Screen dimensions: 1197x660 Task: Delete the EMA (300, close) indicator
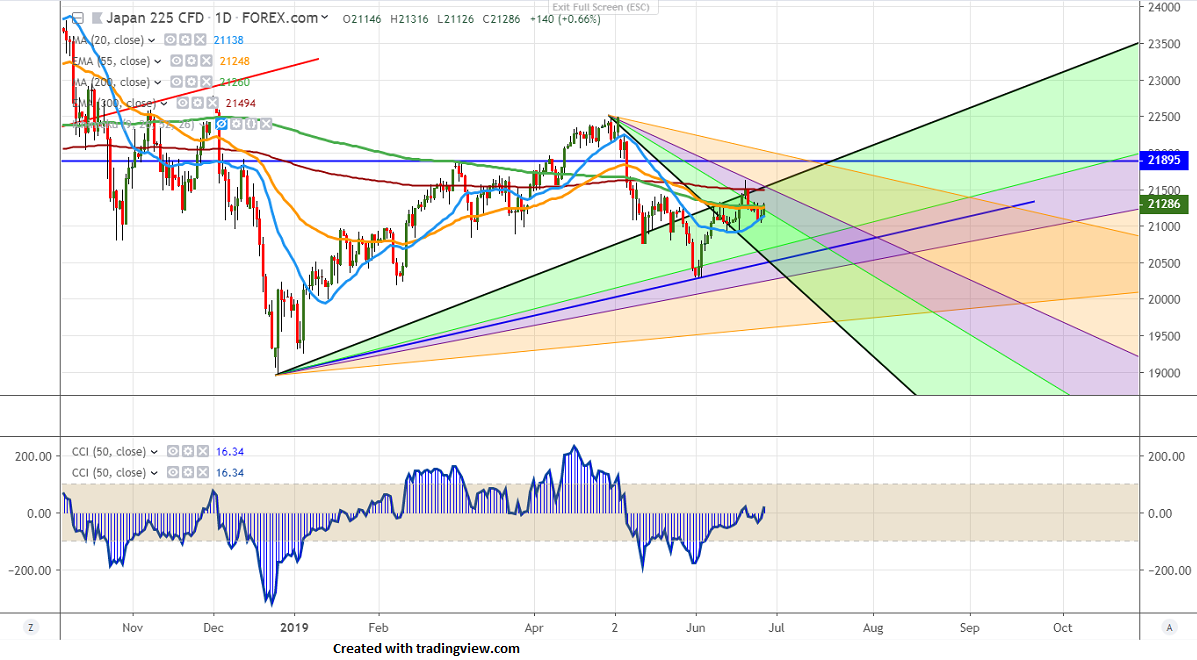[x=211, y=103]
